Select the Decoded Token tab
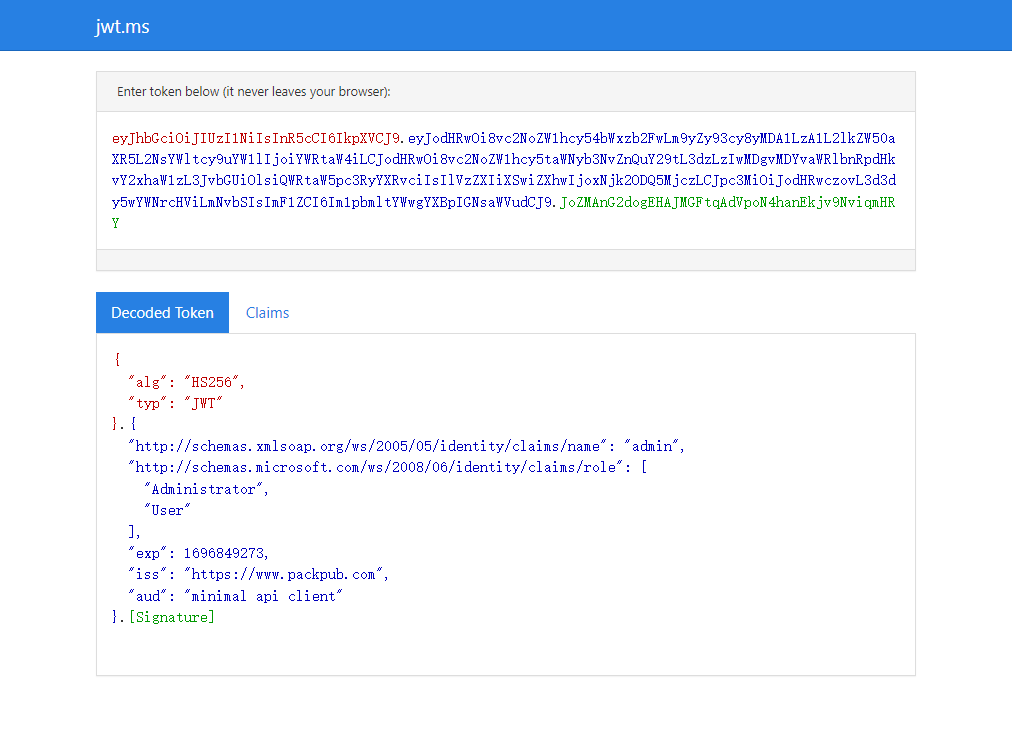This screenshot has width=1012, height=734. 162,313
